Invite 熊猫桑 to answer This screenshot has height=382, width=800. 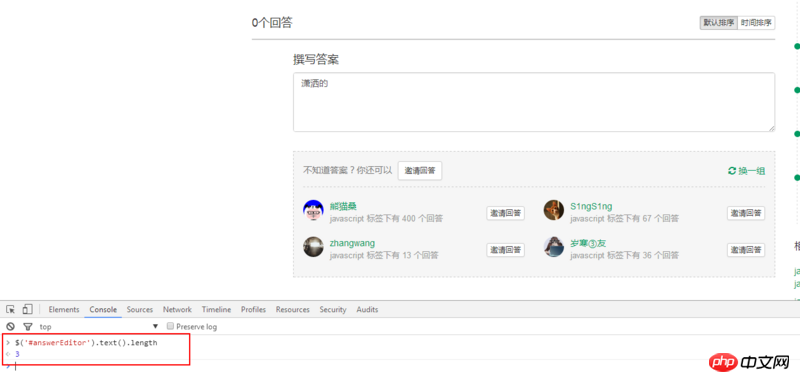(x=506, y=213)
